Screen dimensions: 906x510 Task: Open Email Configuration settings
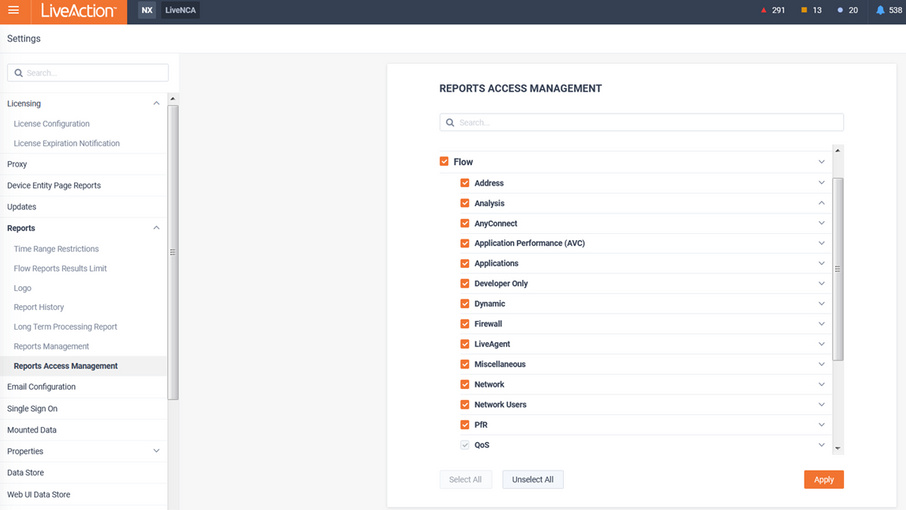tap(41, 387)
